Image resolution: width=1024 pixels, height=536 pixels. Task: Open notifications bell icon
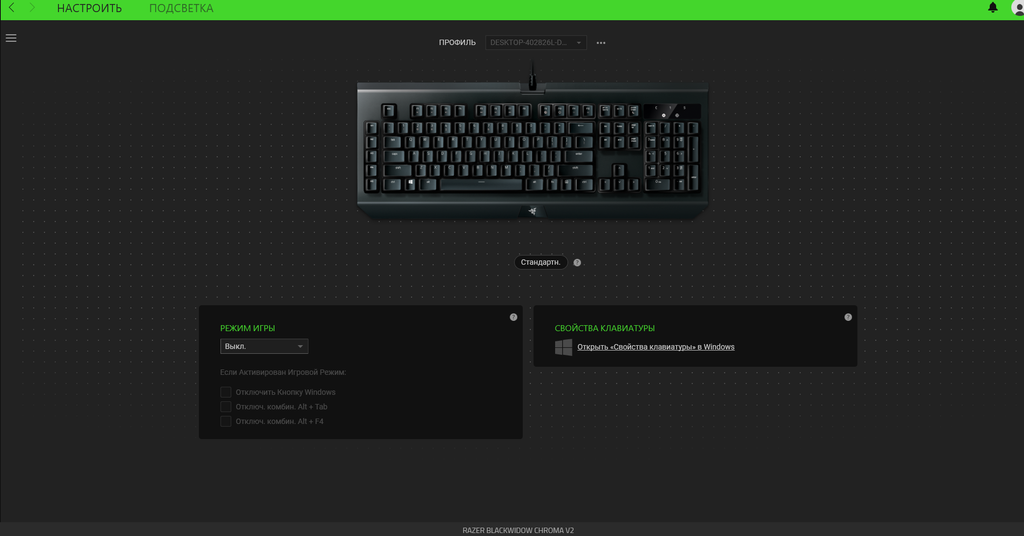[x=993, y=8]
